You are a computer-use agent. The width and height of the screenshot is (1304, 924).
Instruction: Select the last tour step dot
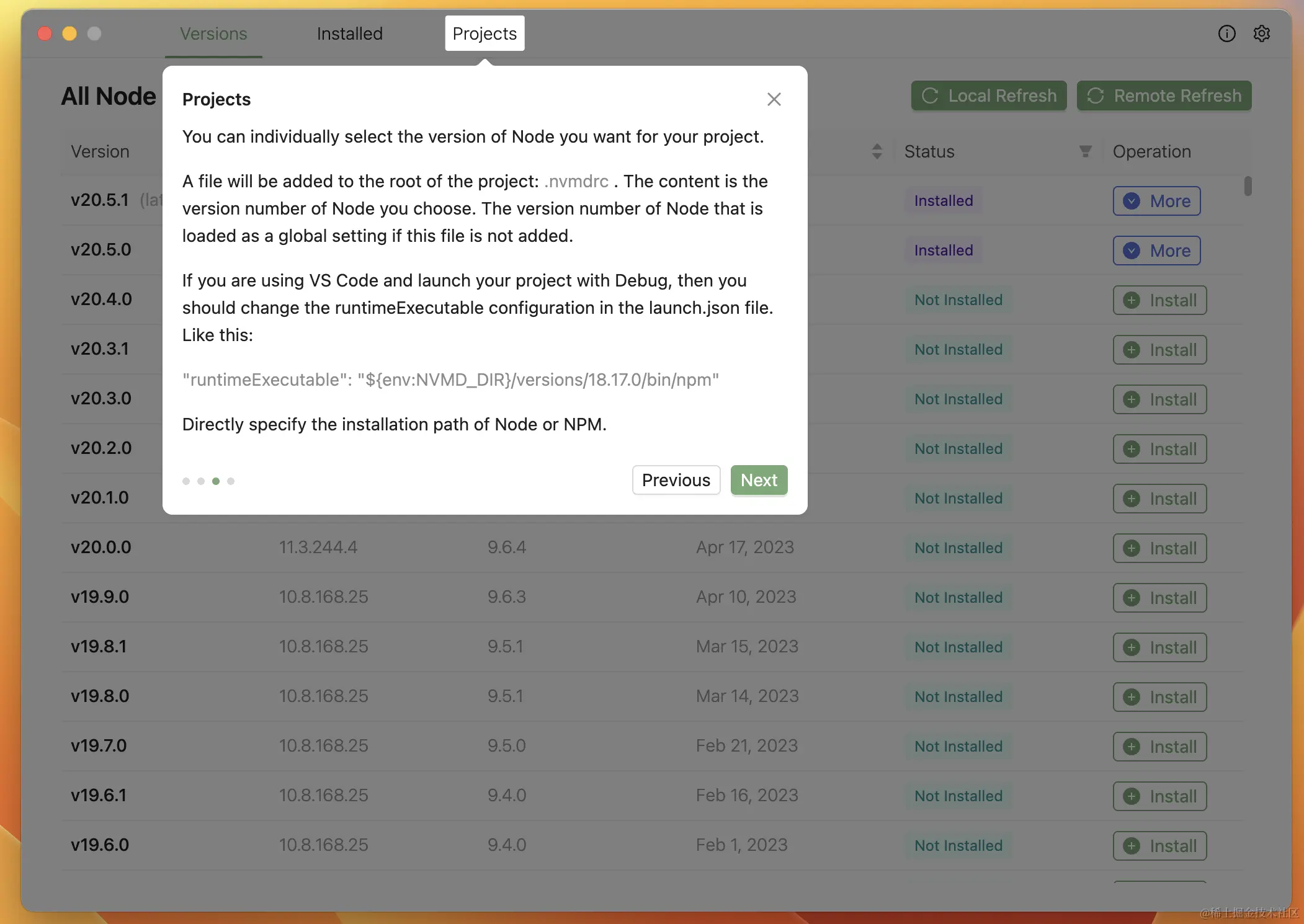coord(231,481)
